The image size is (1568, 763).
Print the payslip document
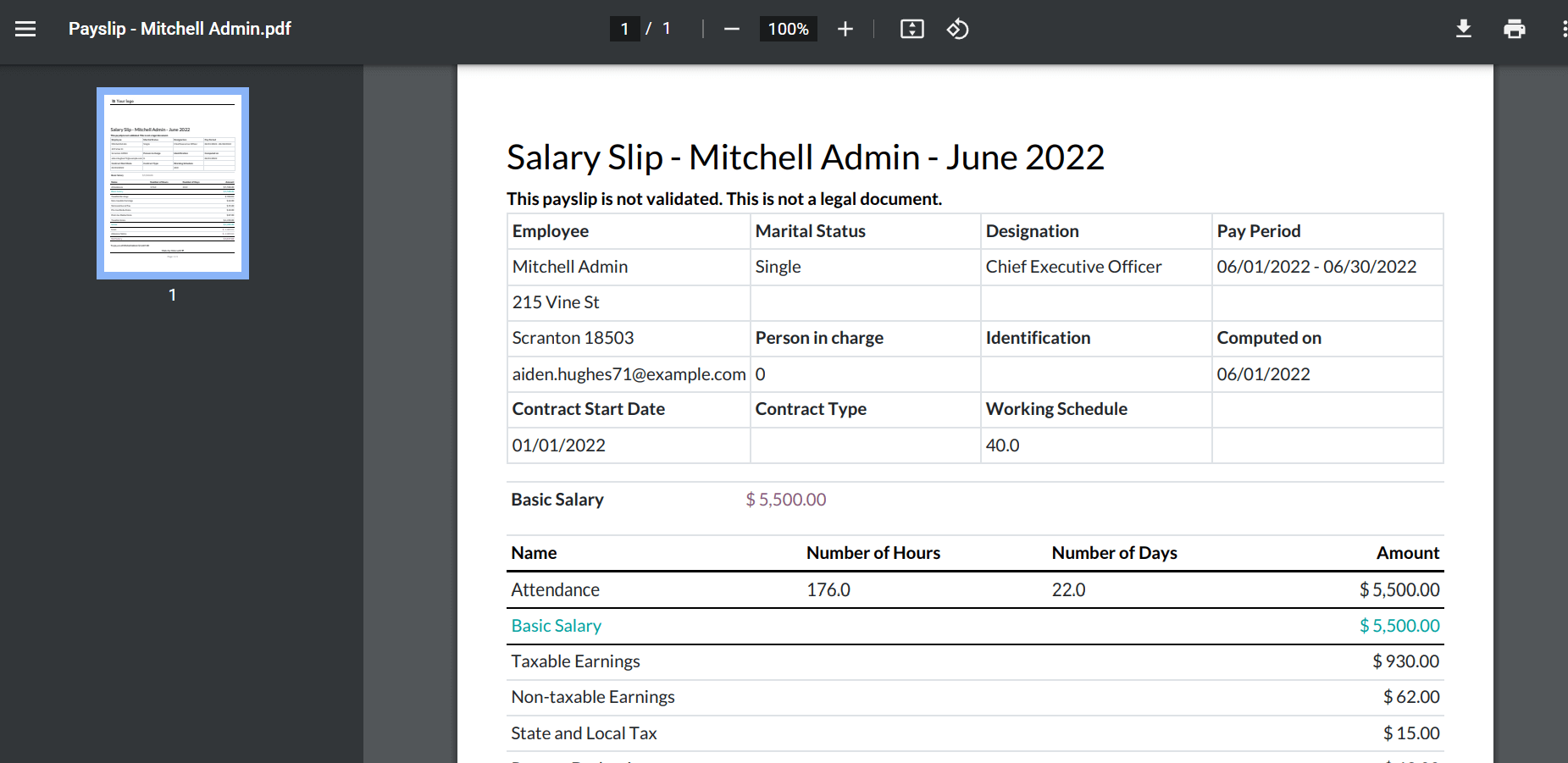click(1514, 29)
